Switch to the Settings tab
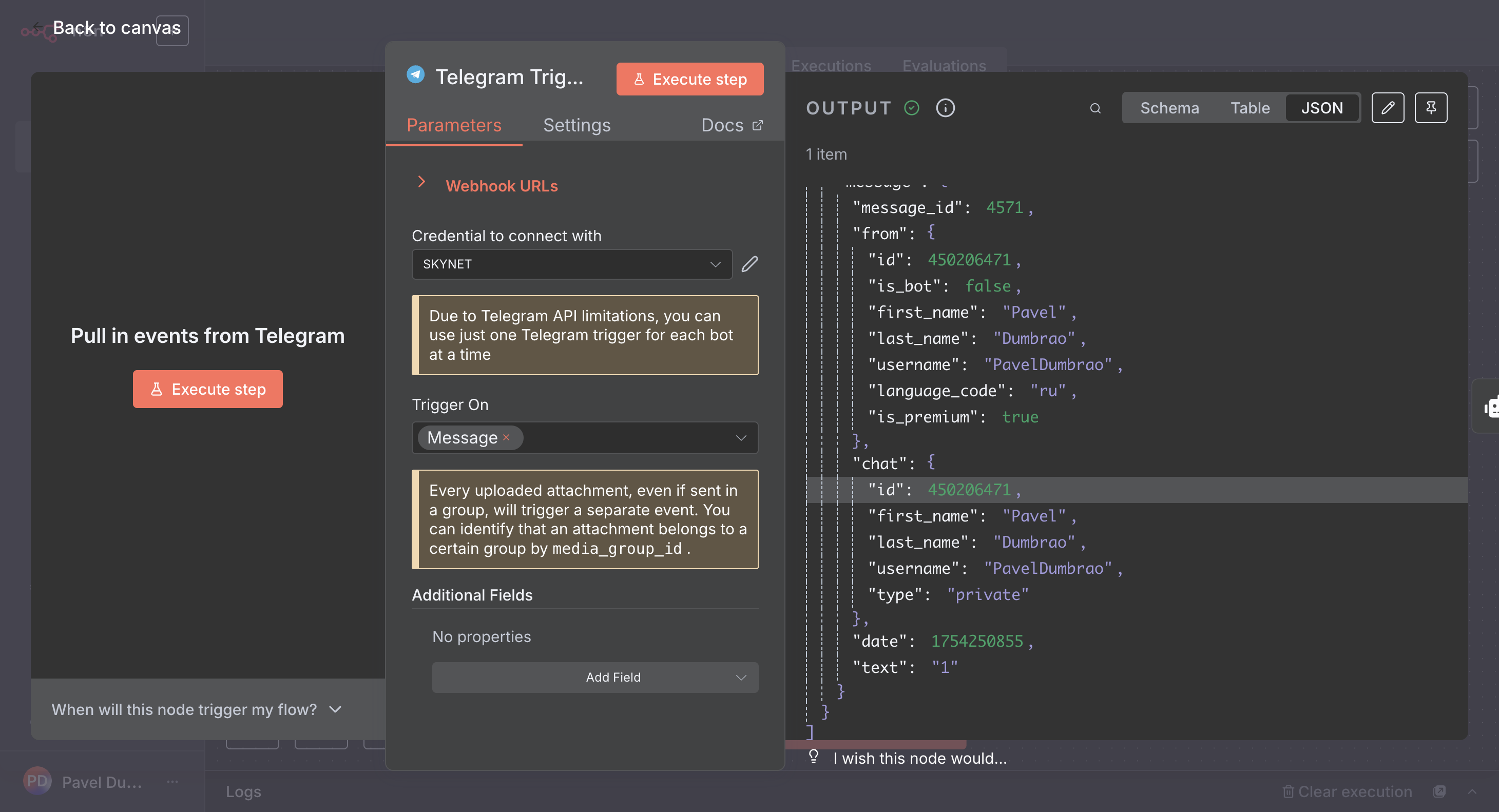This screenshot has height=812, width=1499. pos(576,125)
